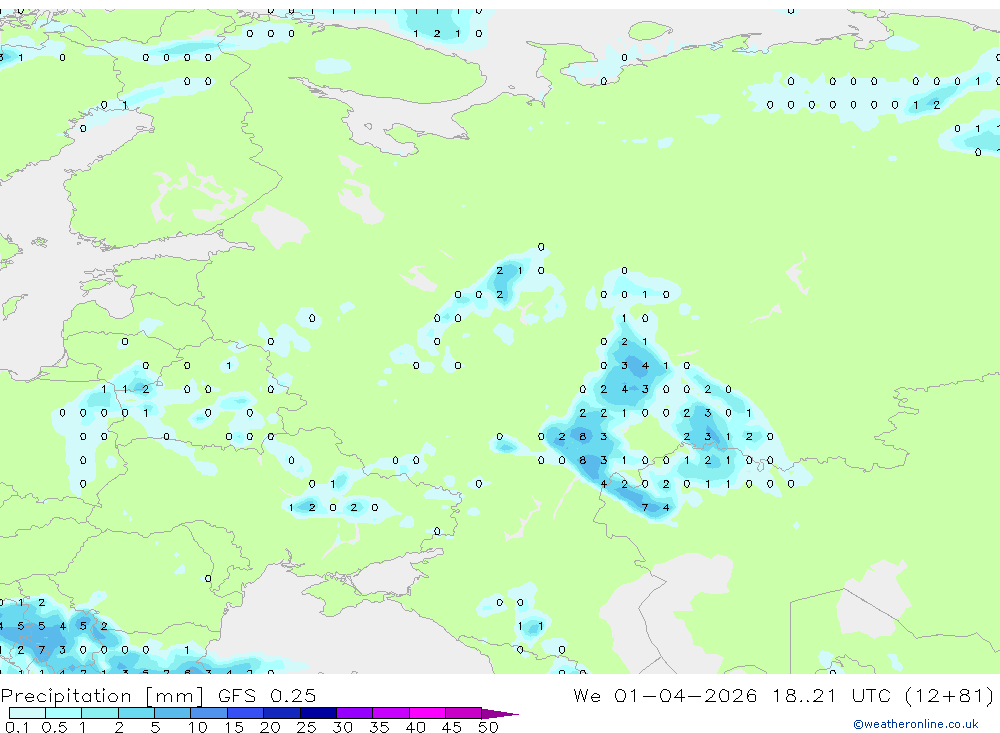Pick the palest cyan legend swatch, 0.1–0.5 mm
This screenshot has width=1000, height=733.
tap(27, 713)
